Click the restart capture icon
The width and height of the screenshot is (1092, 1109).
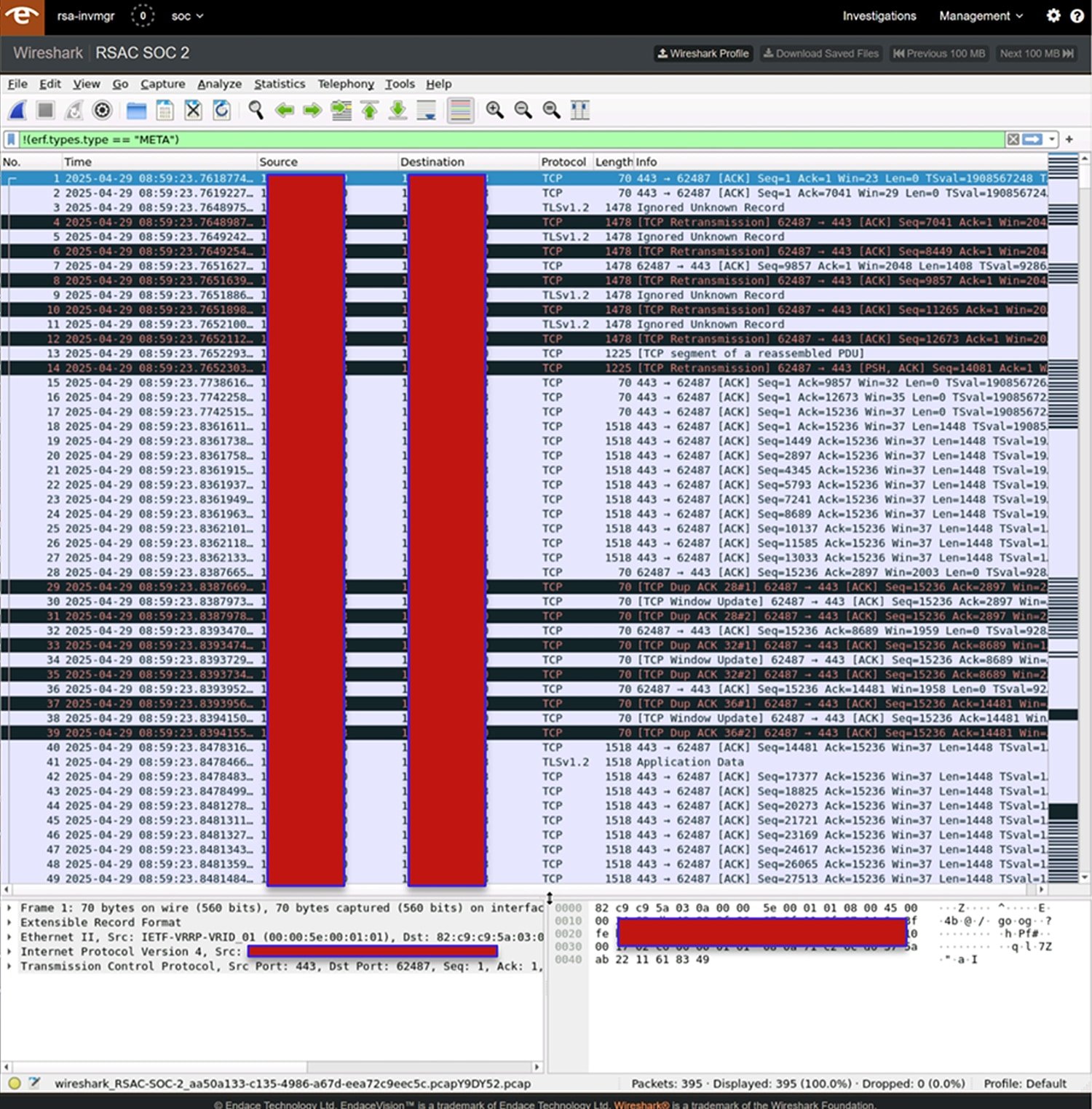(74, 111)
